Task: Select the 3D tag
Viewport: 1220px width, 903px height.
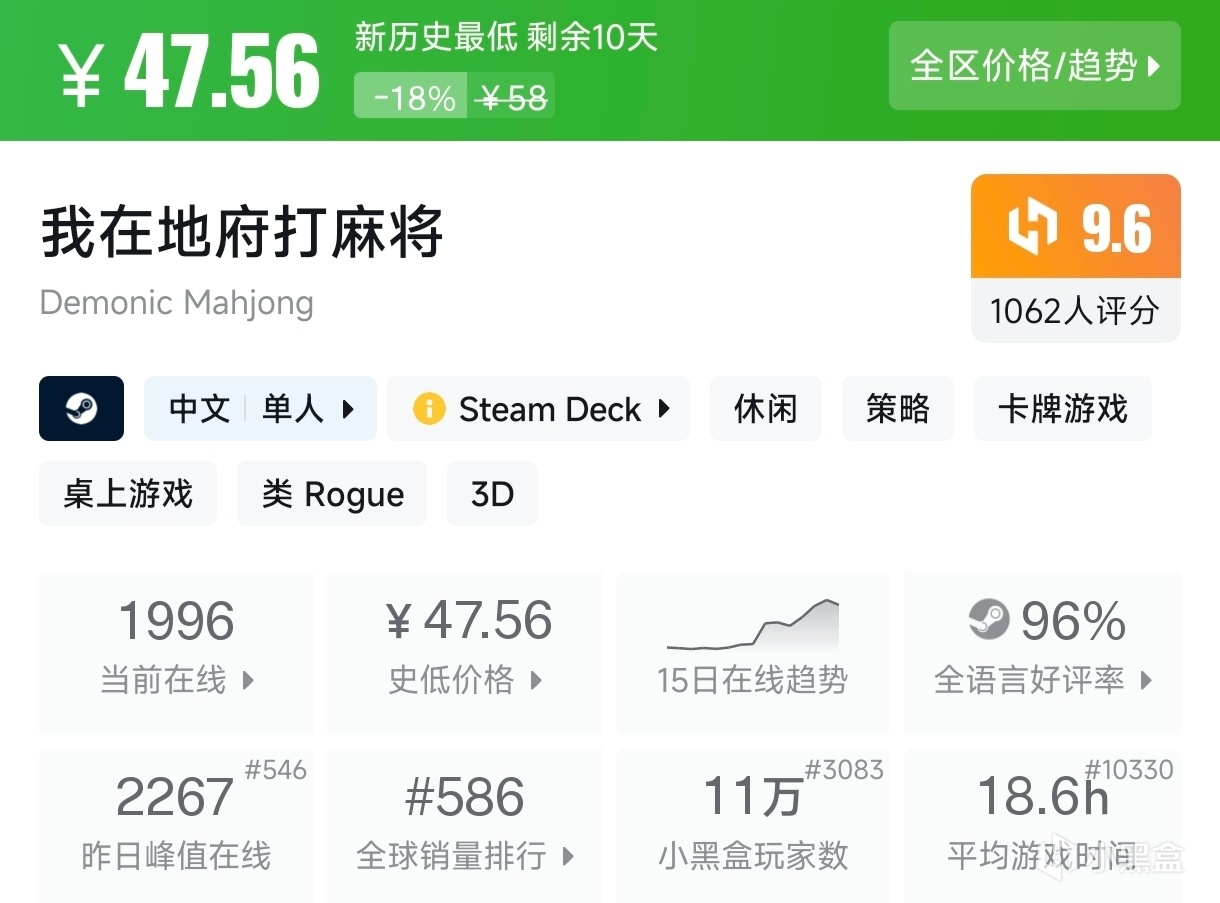Action: [492, 494]
